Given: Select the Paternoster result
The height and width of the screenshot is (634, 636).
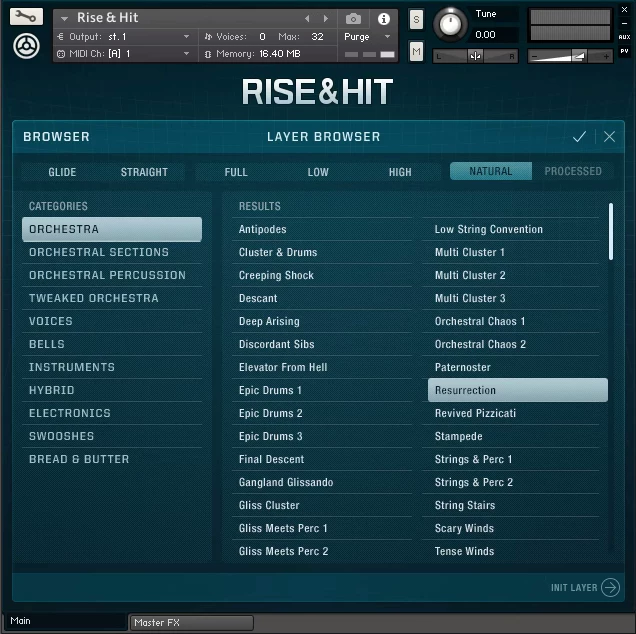Looking at the screenshot, I should [x=511, y=368].
